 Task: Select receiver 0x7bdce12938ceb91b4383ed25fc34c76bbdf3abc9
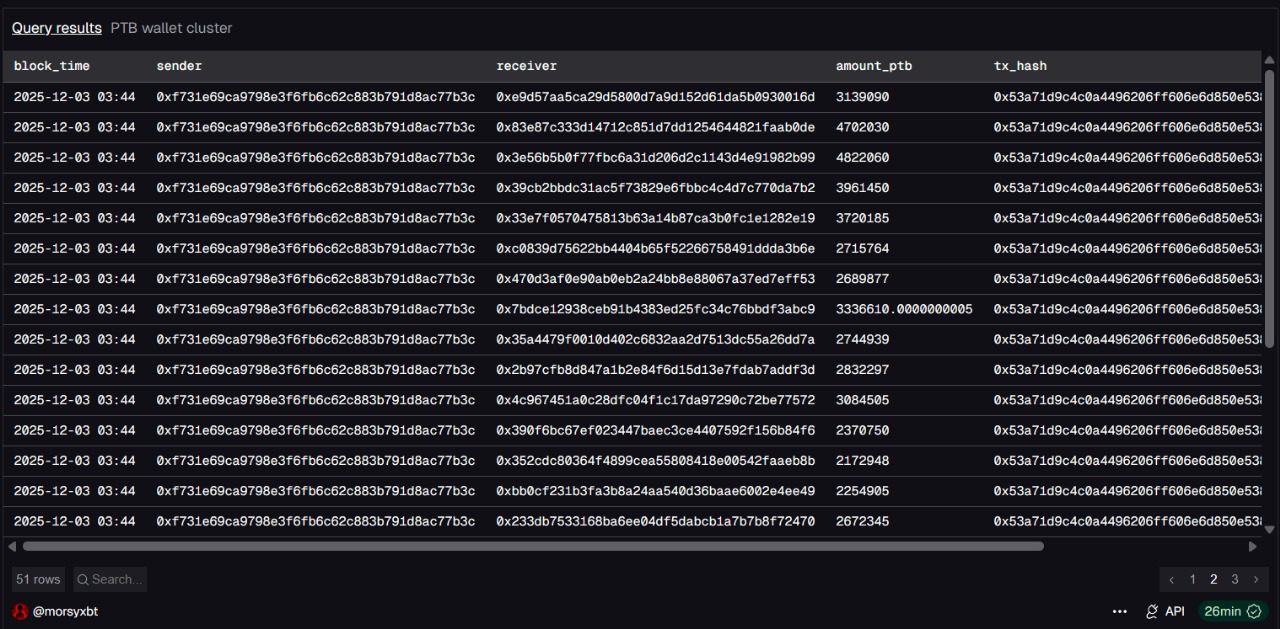[655, 309]
